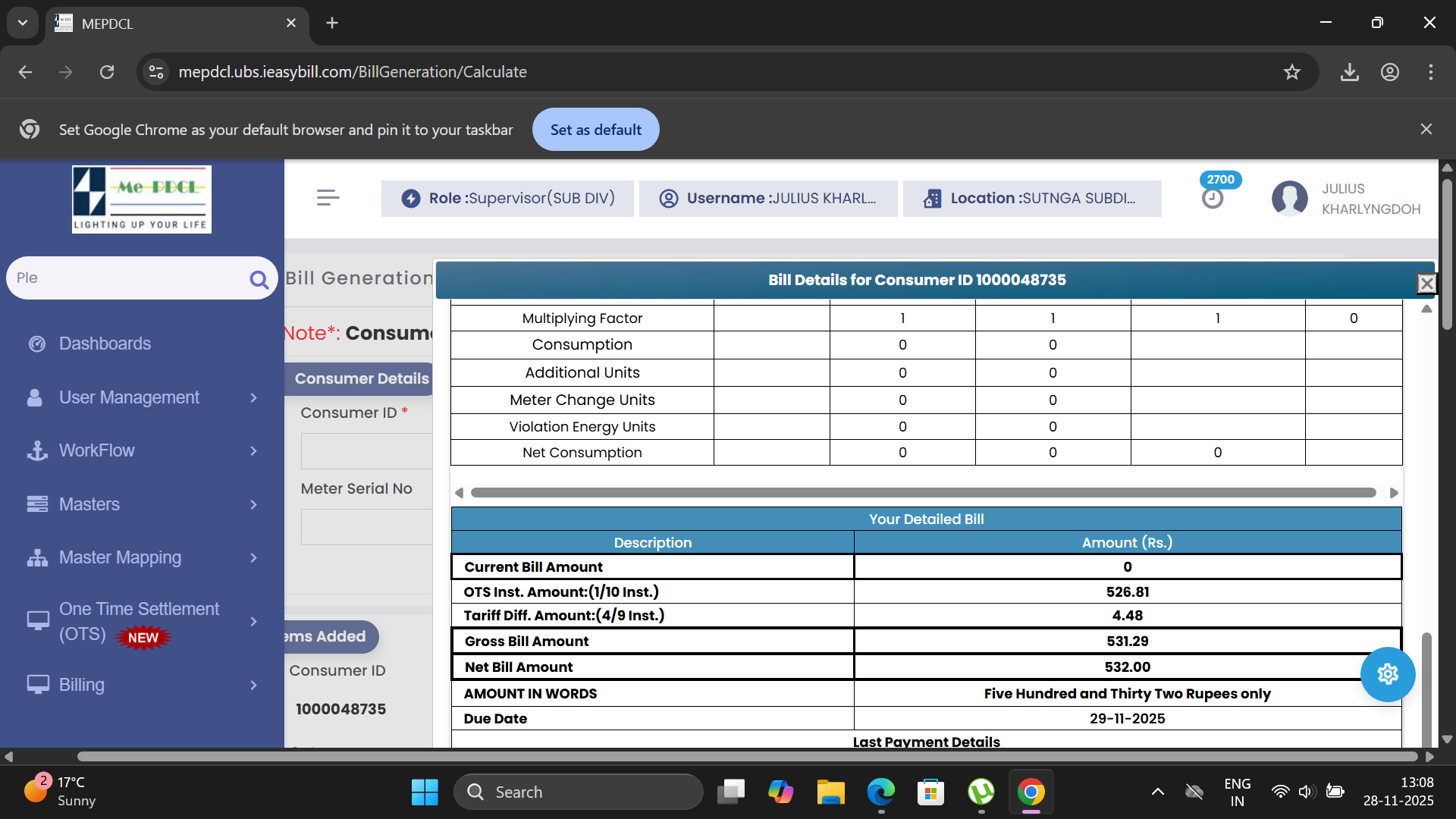The height and width of the screenshot is (819, 1456).
Task: Click Set as default button
Action: pyautogui.click(x=595, y=130)
